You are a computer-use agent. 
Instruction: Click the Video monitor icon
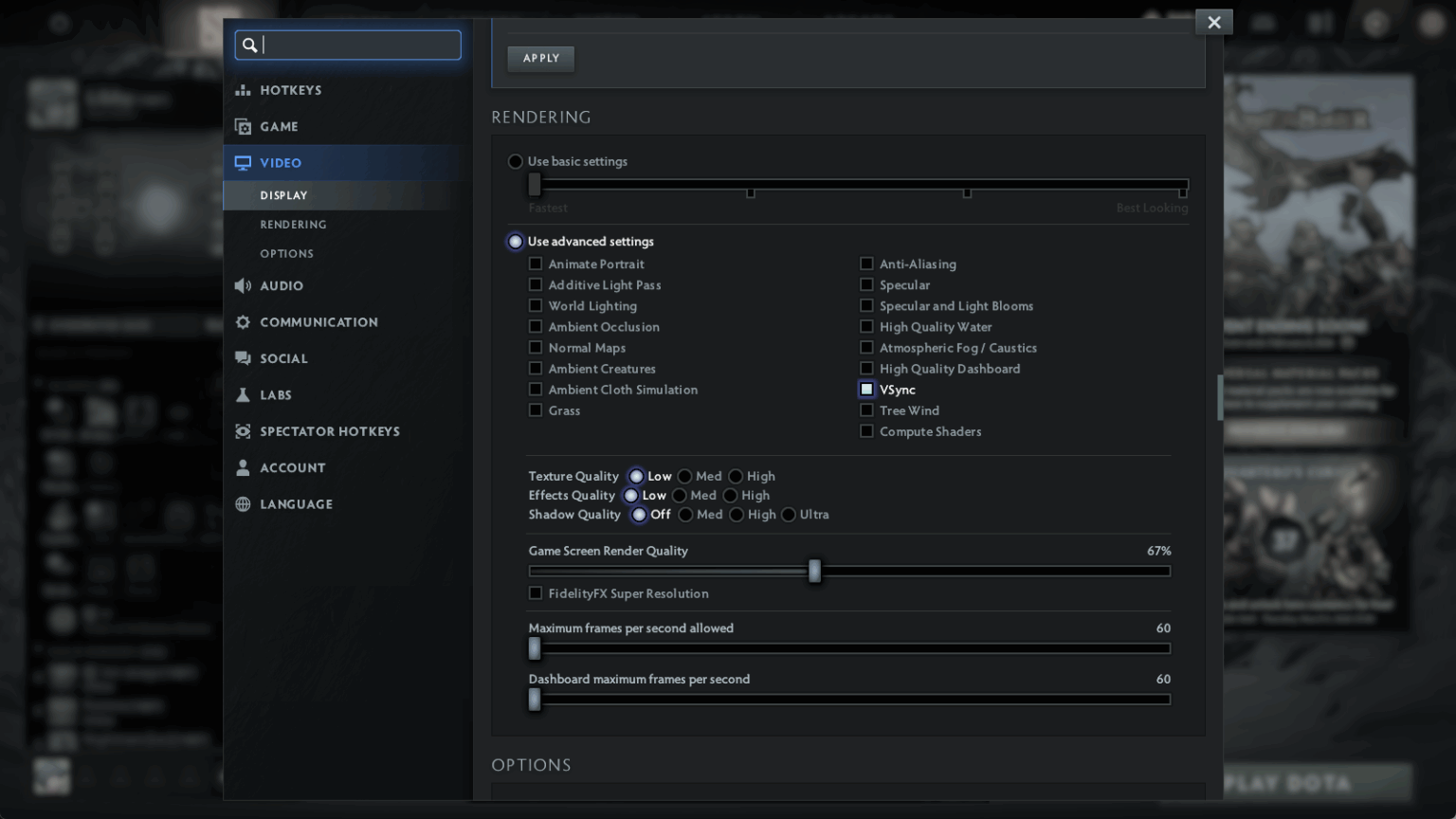coord(243,163)
